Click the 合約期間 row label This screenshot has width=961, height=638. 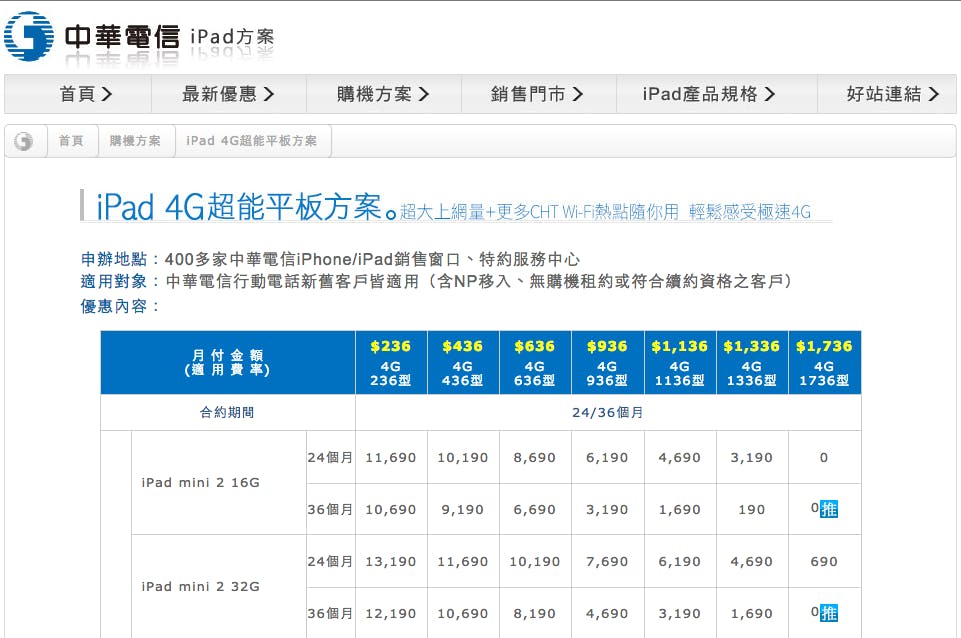(x=227, y=412)
